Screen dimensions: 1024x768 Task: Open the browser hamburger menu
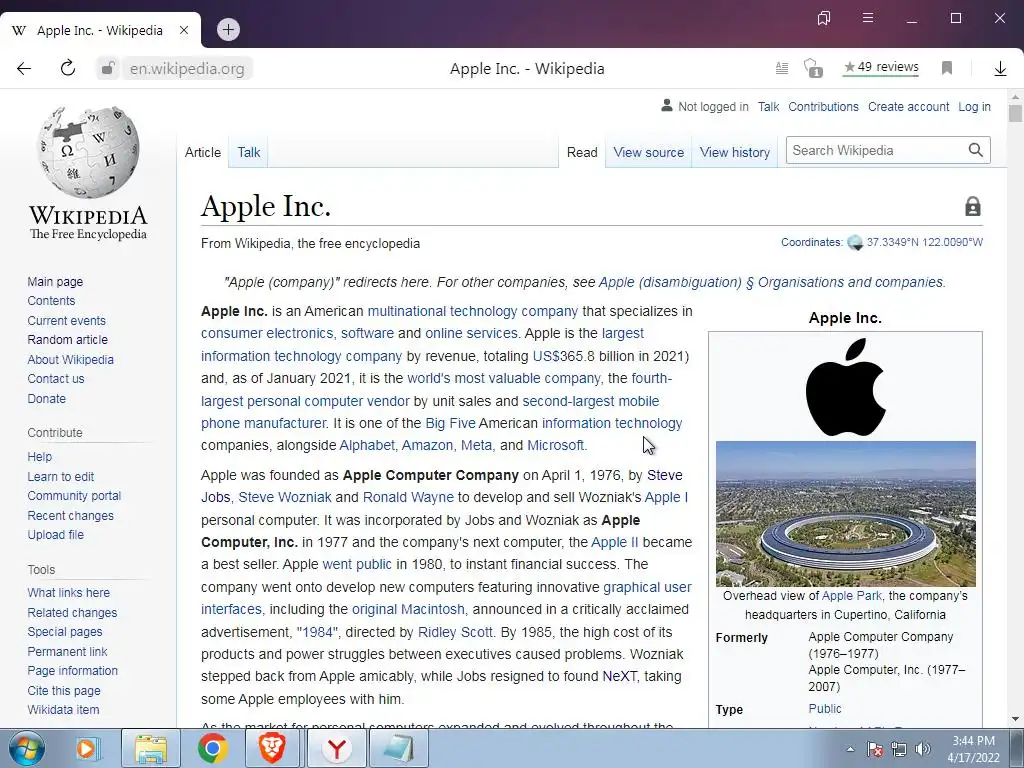coord(868,18)
